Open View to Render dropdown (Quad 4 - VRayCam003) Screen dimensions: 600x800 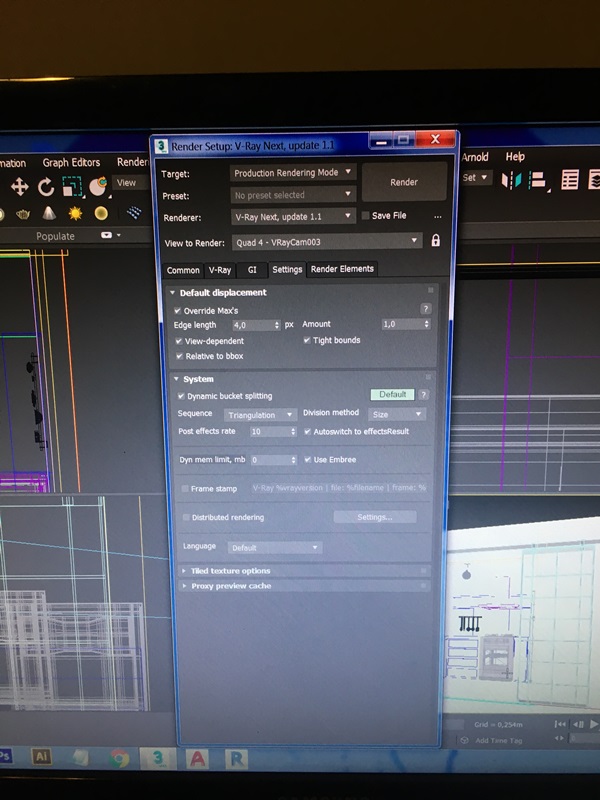coord(327,242)
